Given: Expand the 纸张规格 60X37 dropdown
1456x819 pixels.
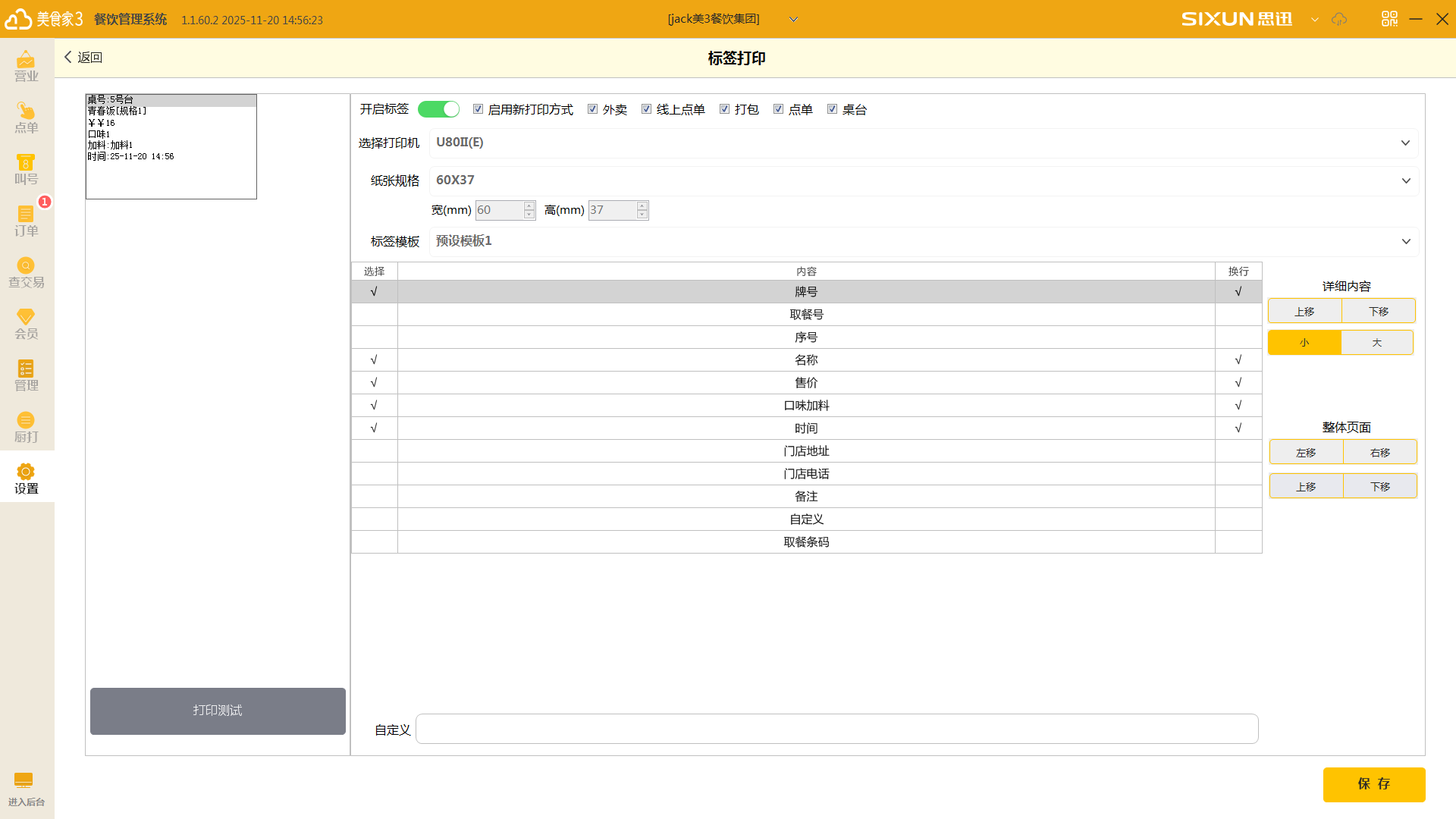Looking at the screenshot, I should pyautogui.click(x=1405, y=180).
